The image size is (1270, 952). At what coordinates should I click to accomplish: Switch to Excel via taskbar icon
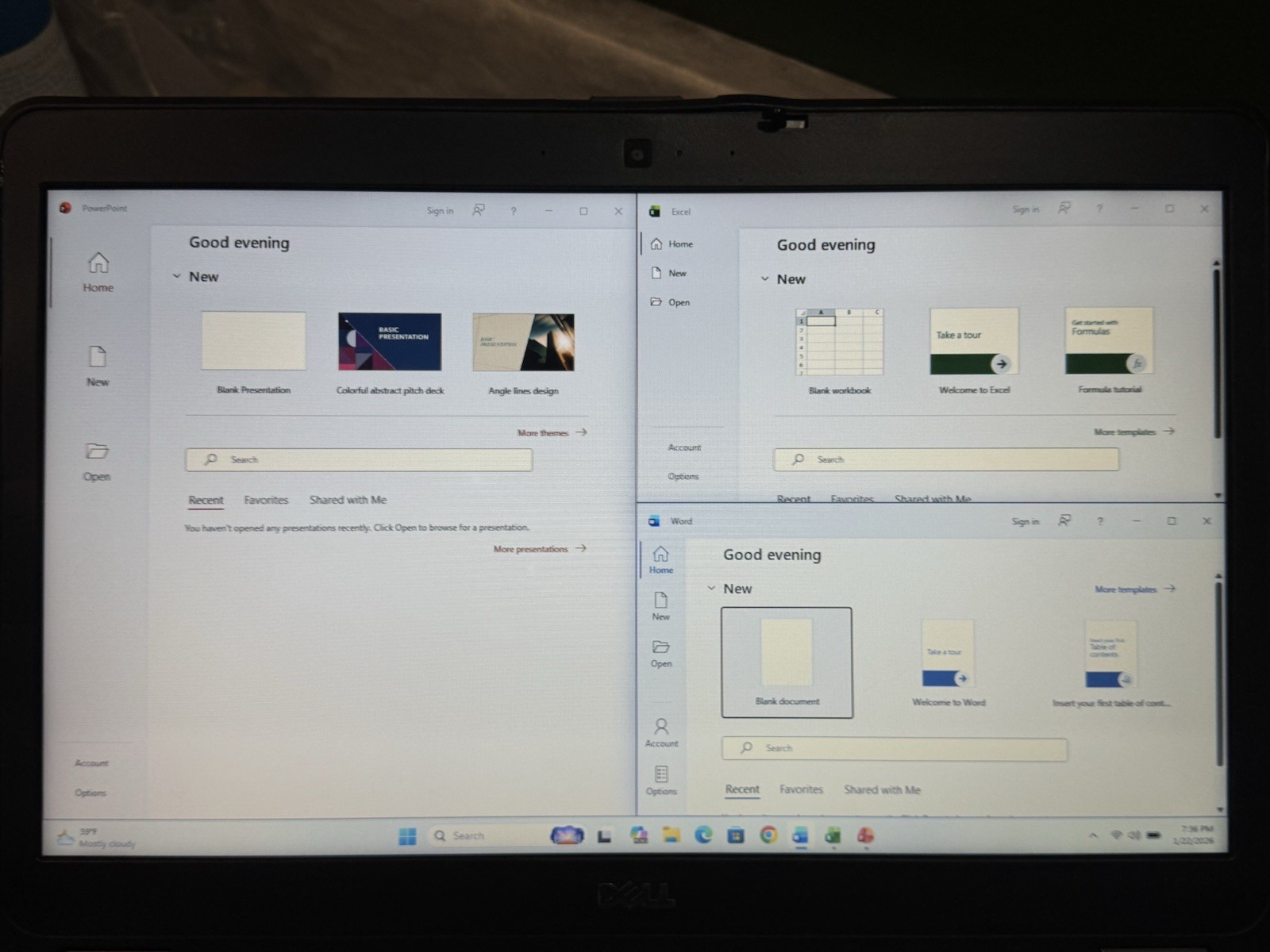point(833,835)
